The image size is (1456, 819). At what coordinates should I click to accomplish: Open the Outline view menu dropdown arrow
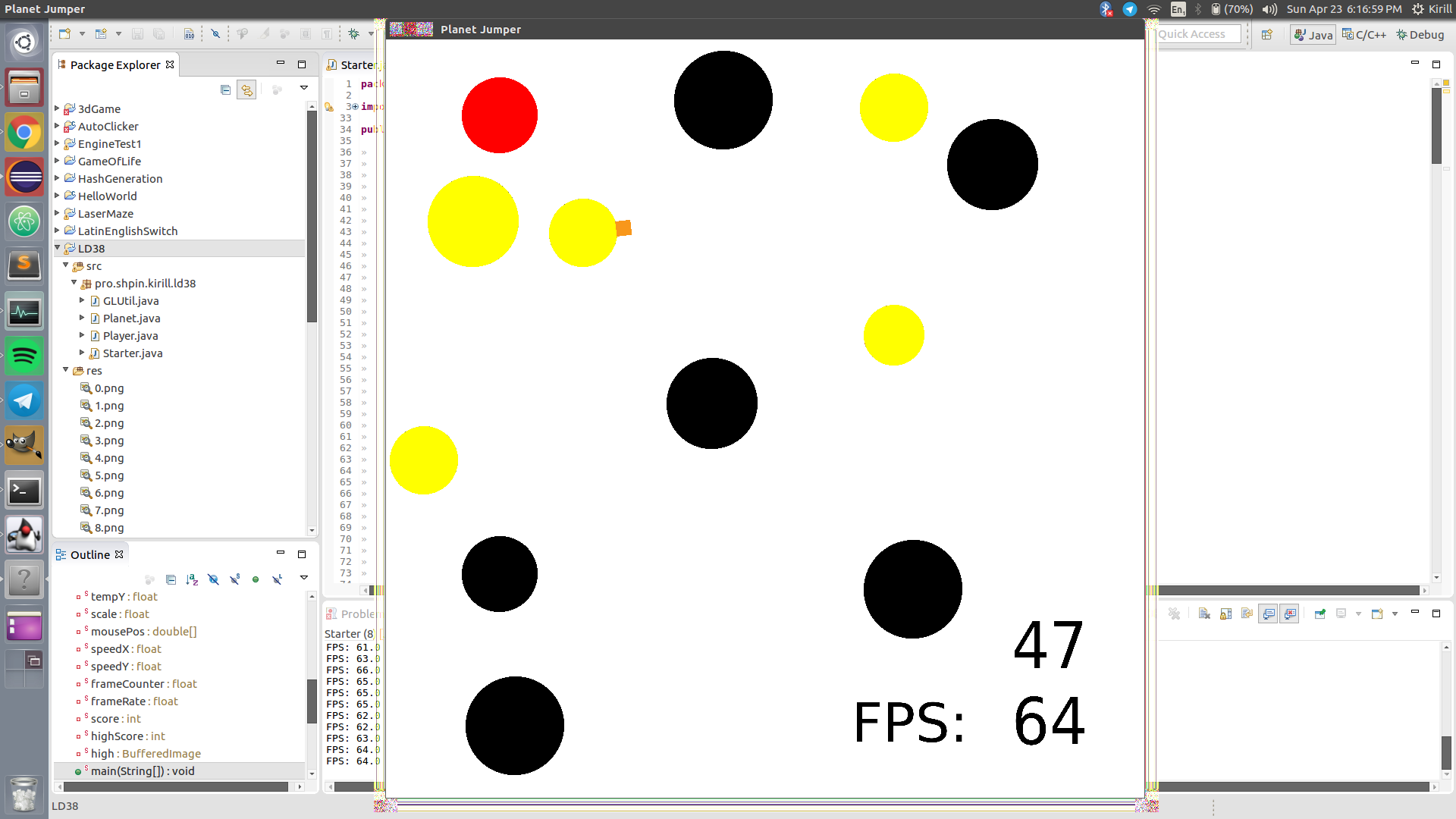[x=304, y=578]
